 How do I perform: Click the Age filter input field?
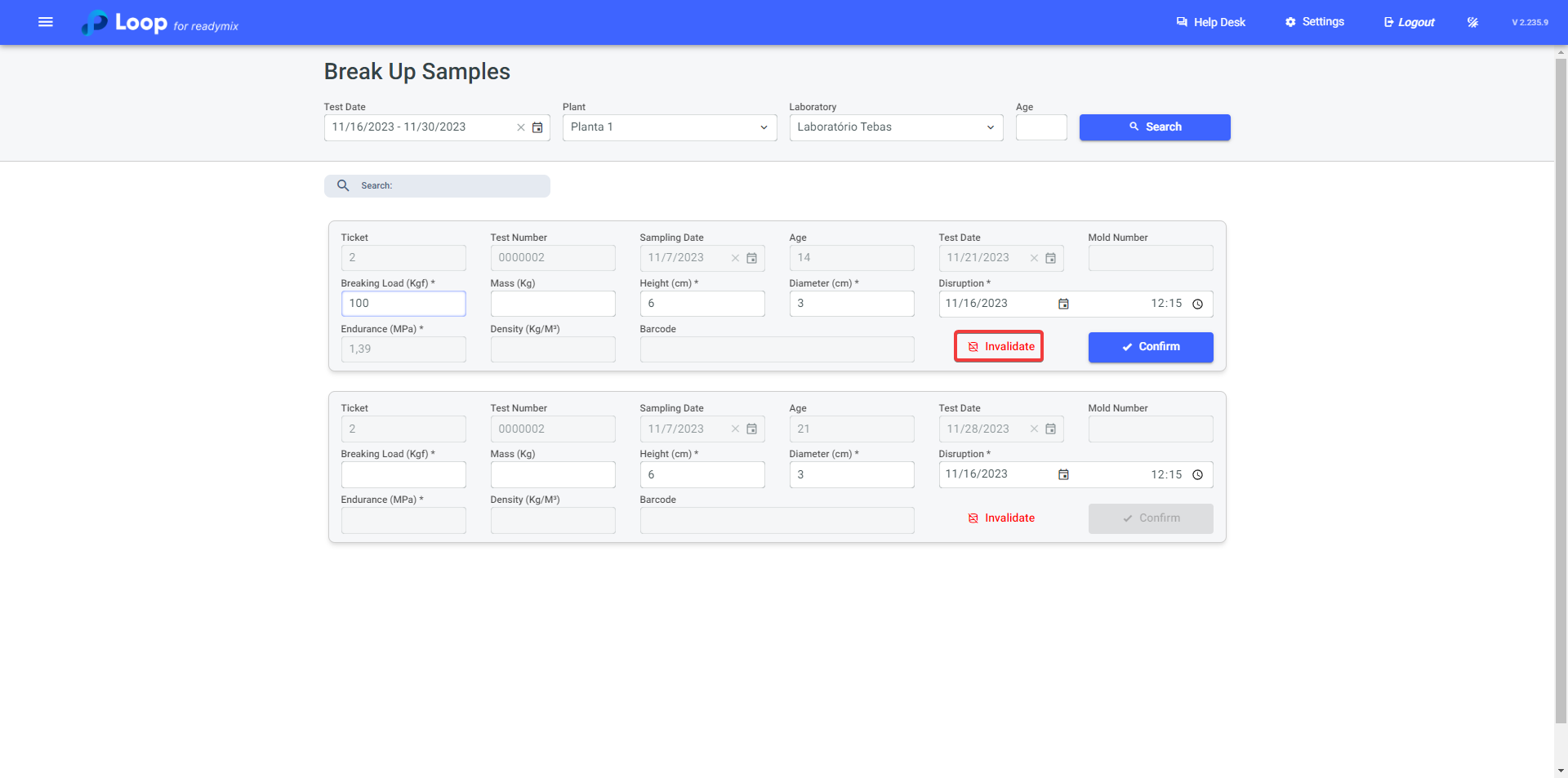point(1040,127)
